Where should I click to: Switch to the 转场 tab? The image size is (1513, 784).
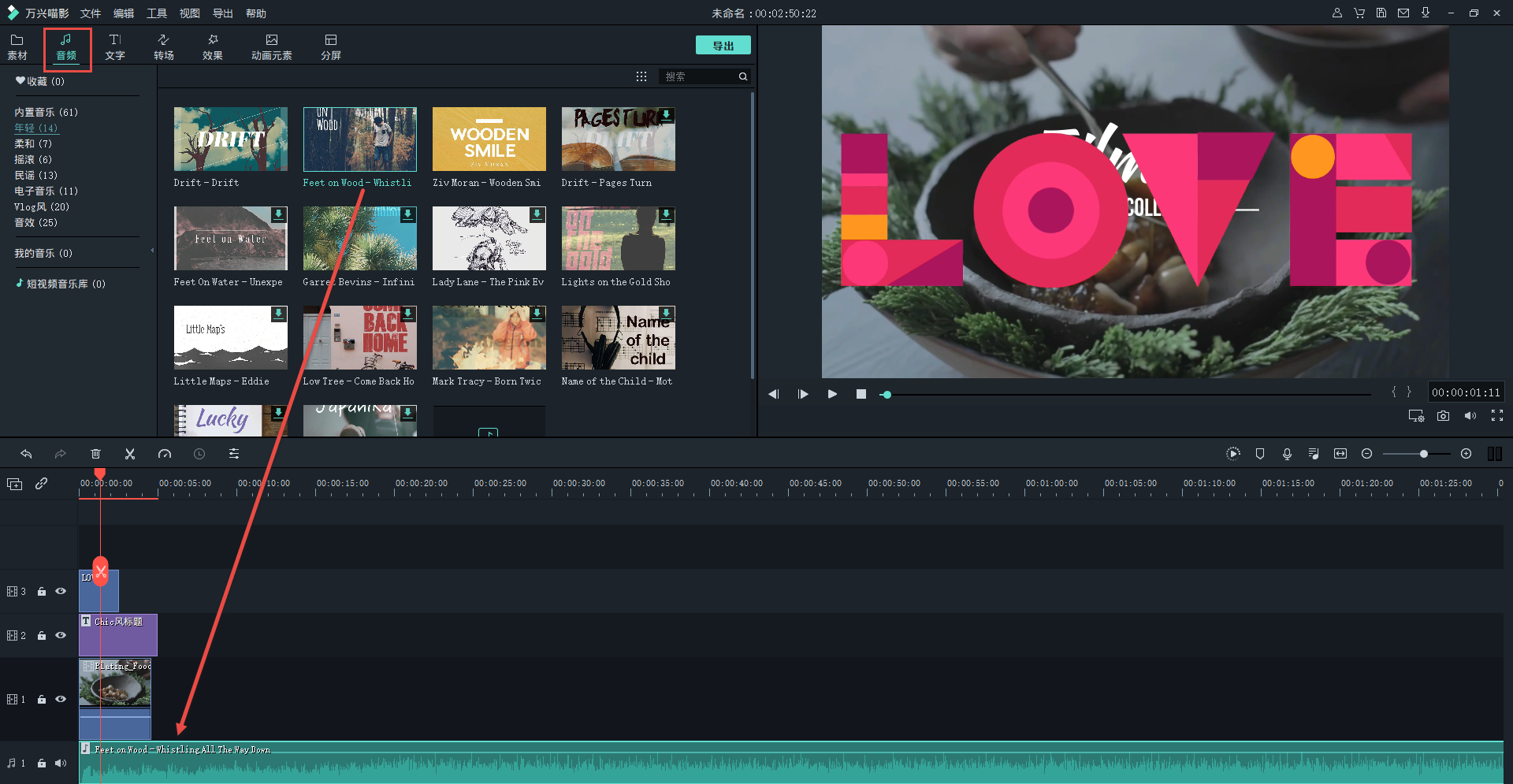coord(164,47)
